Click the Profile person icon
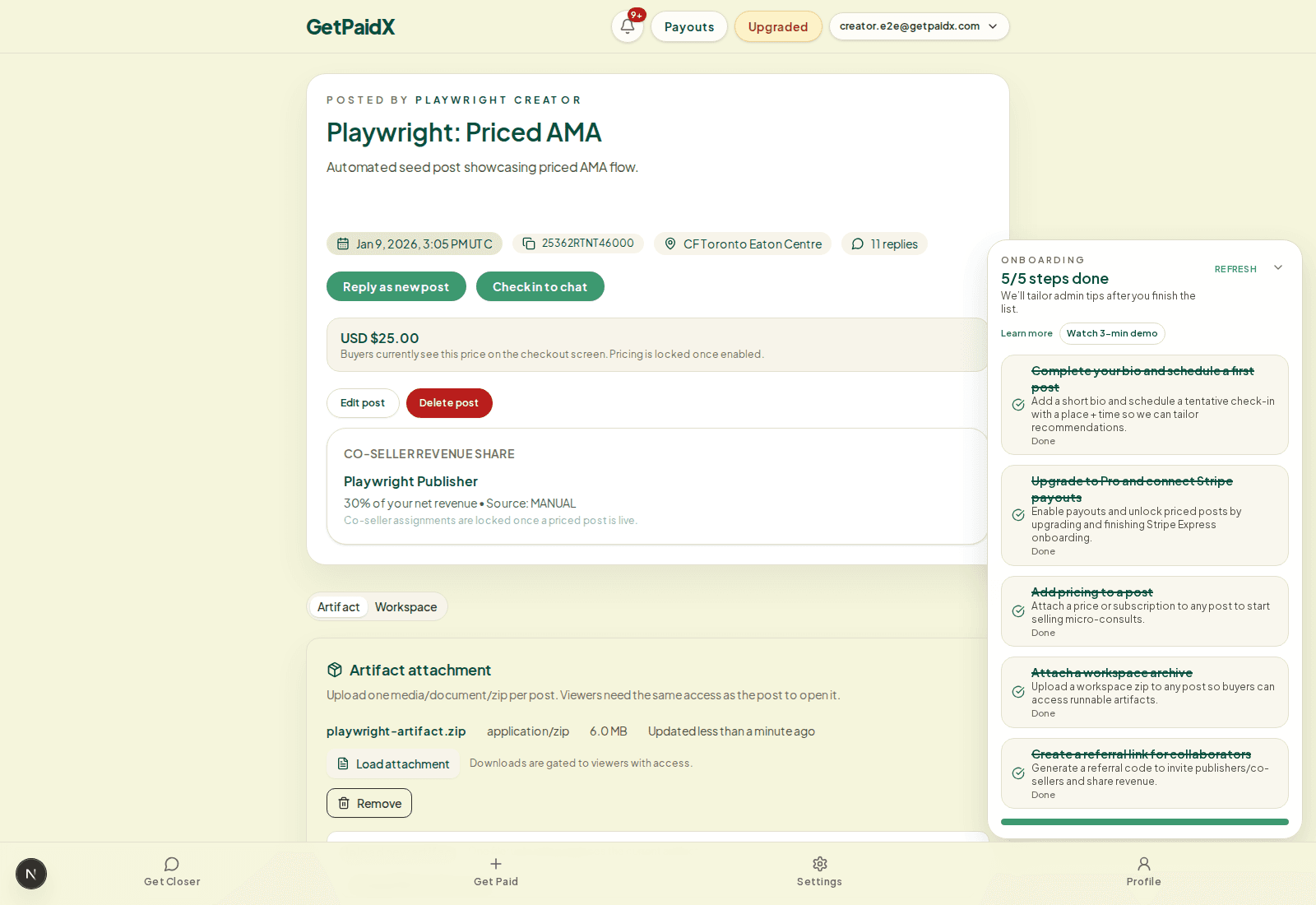The height and width of the screenshot is (905, 1316). 1144,864
